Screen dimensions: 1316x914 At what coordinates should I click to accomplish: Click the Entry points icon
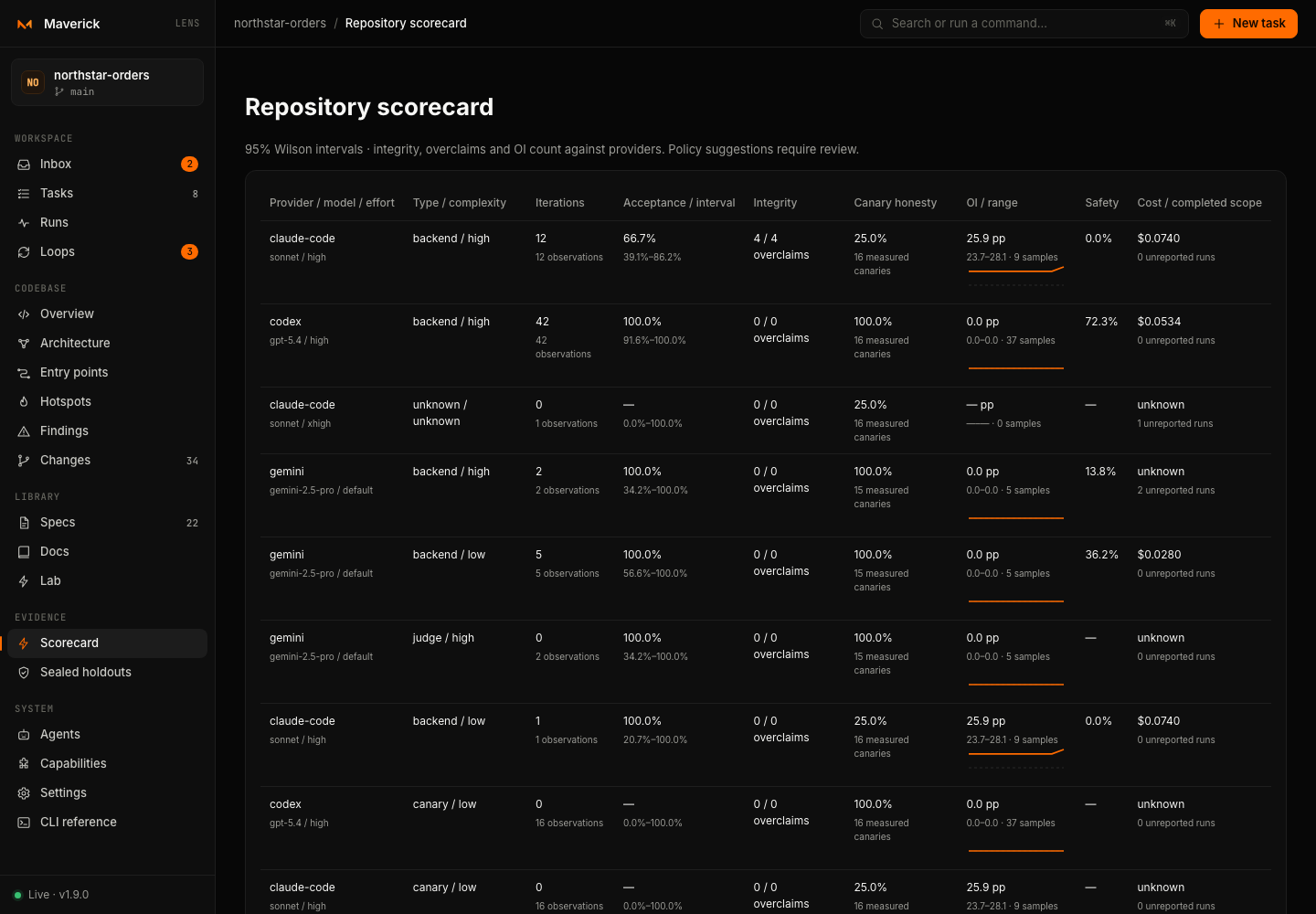click(x=24, y=373)
